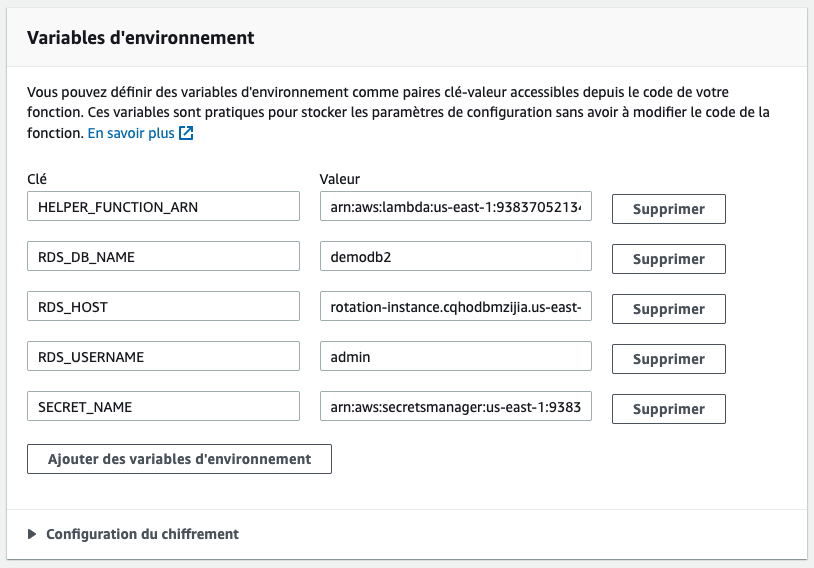The width and height of the screenshot is (814, 568).
Task: Click the external link icon beside En savoir plus
Action: (186, 133)
